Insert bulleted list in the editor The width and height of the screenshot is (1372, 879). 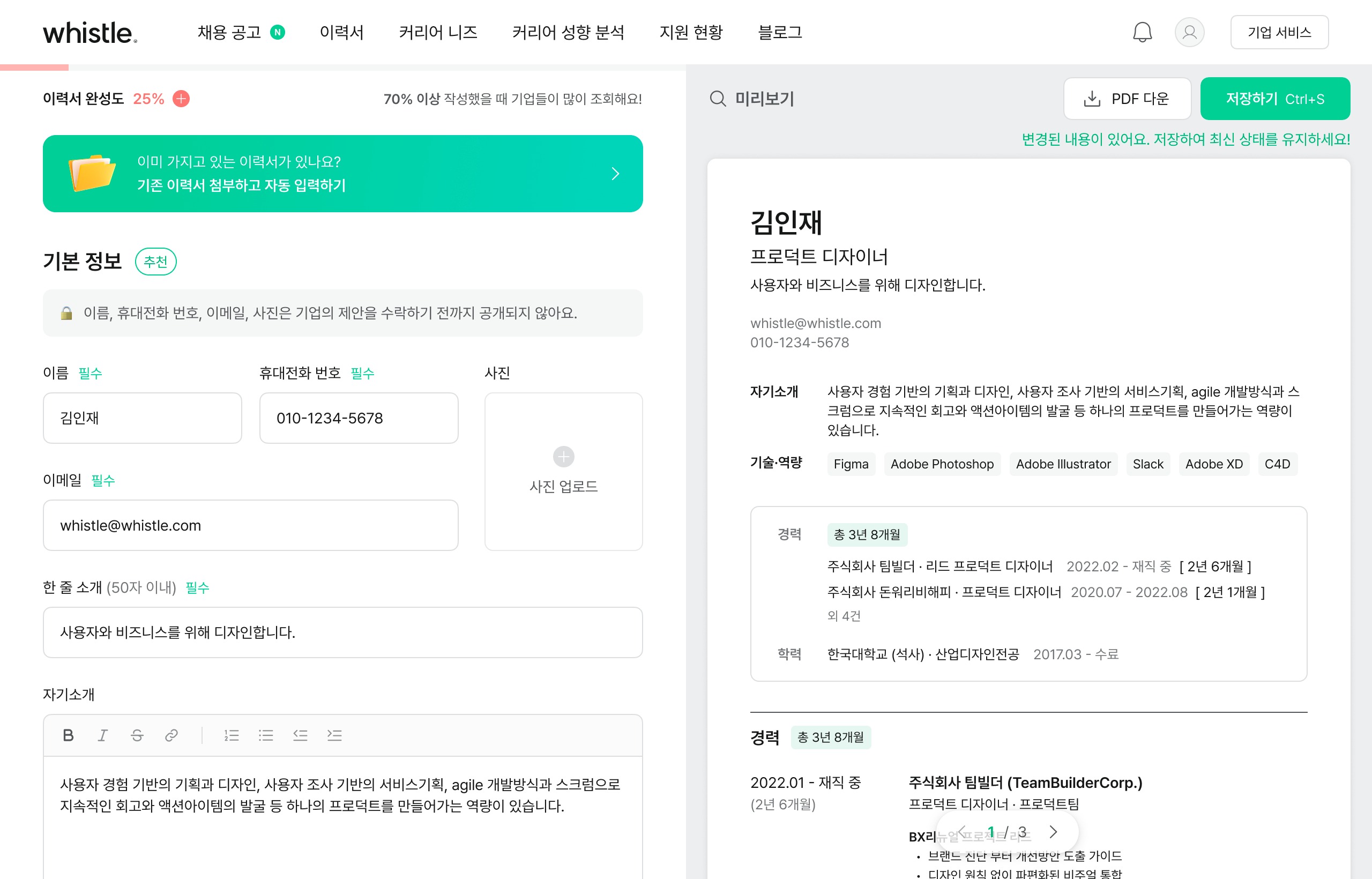click(266, 735)
